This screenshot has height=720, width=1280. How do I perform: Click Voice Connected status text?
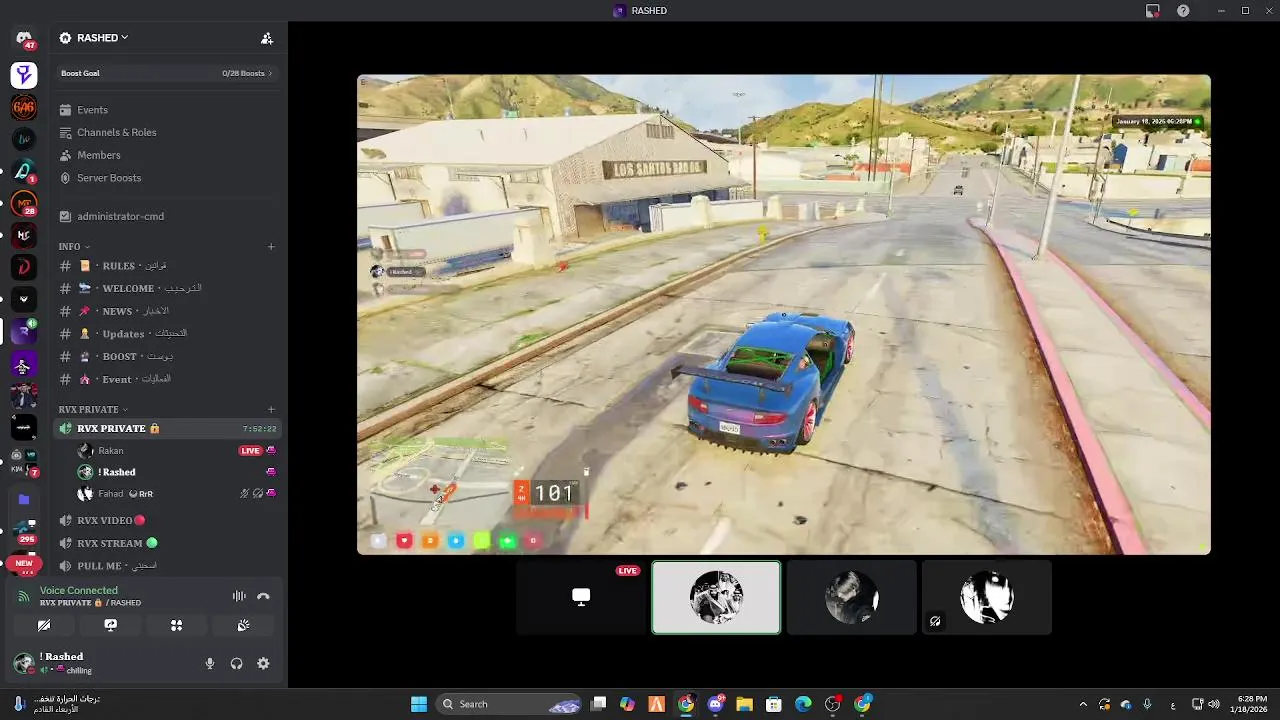pos(78,590)
